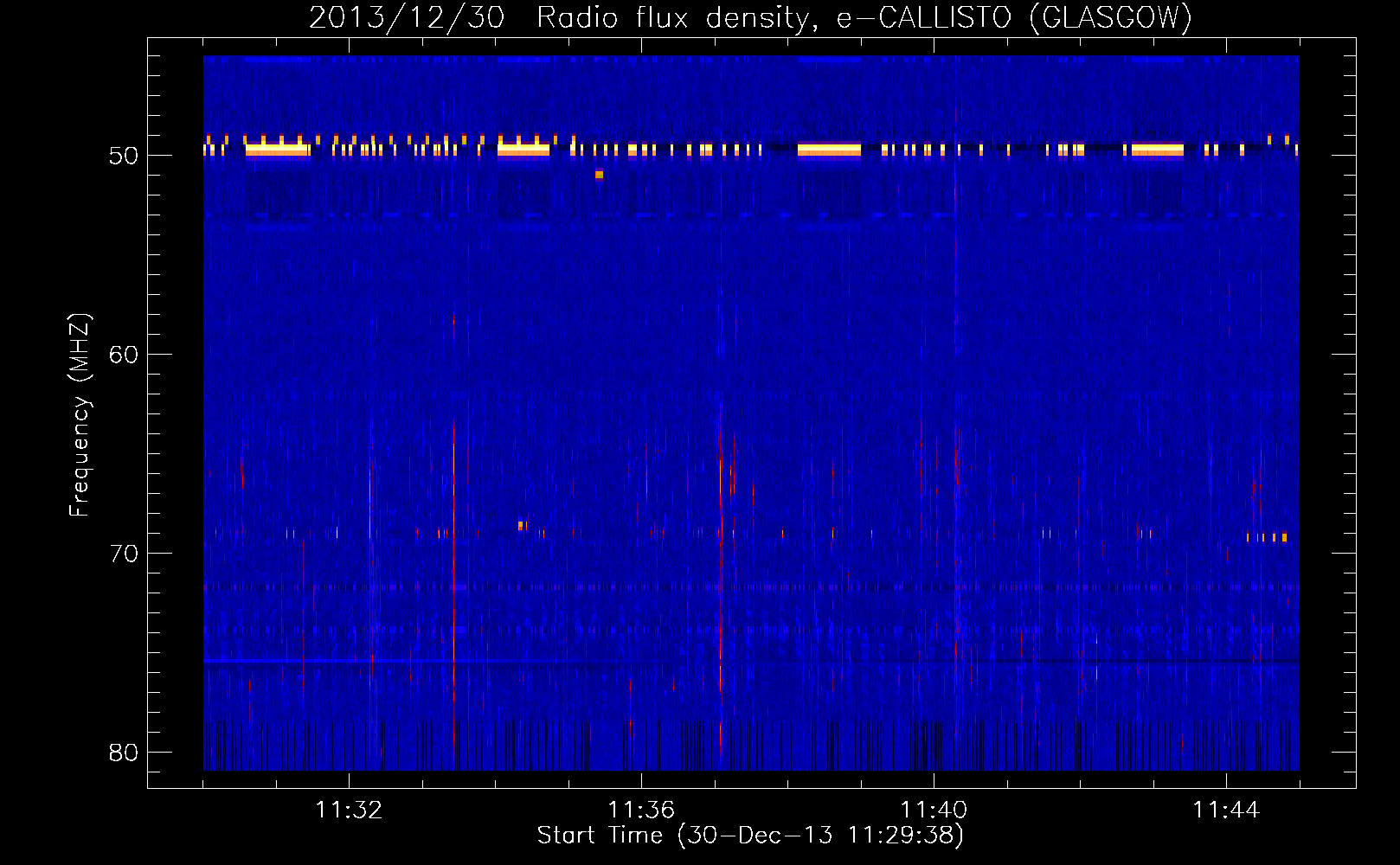Click the 11:40 time tick label
Image resolution: width=1400 pixels, height=865 pixels.
(x=934, y=810)
